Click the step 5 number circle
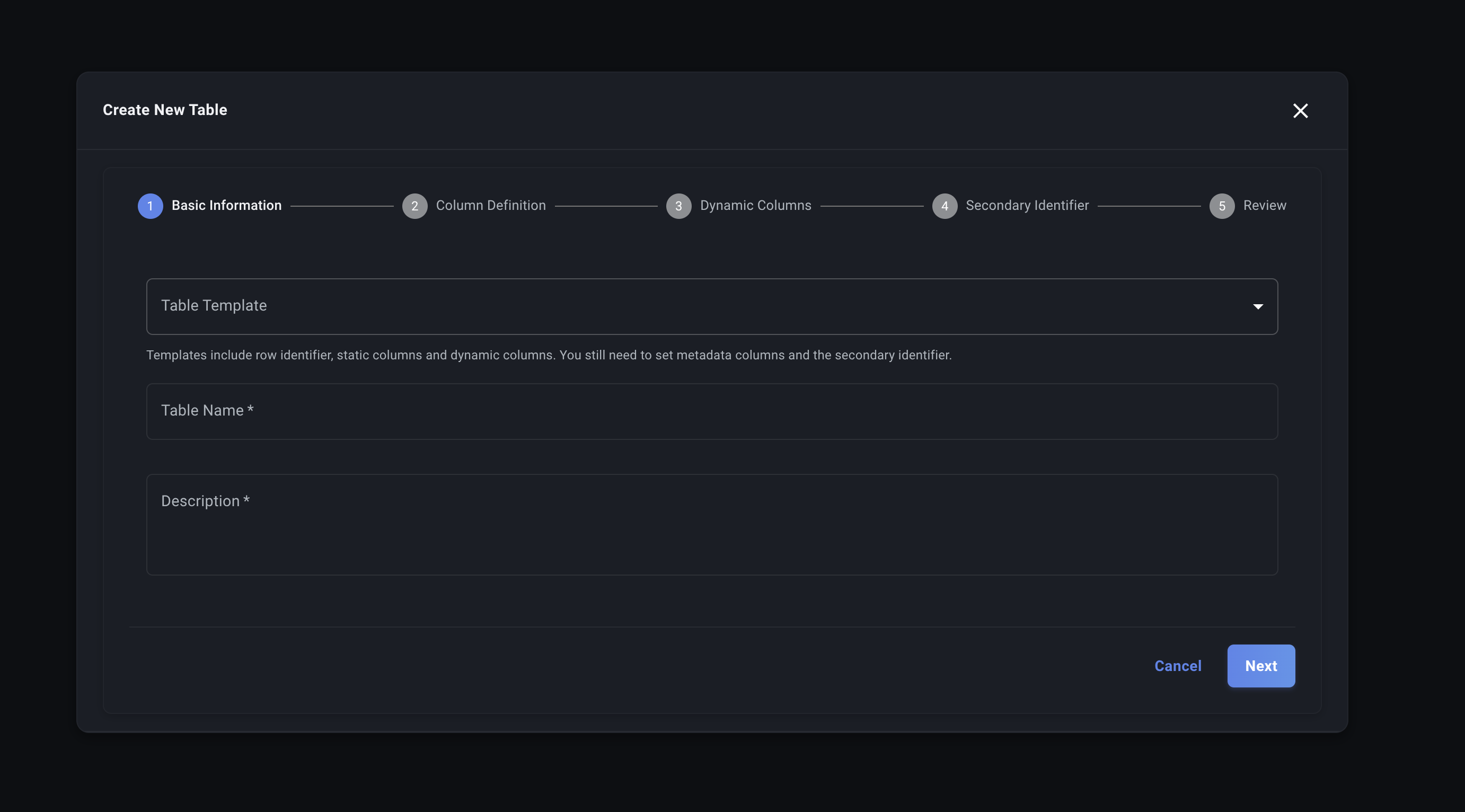The image size is (1465, 812). (1222, 206)
